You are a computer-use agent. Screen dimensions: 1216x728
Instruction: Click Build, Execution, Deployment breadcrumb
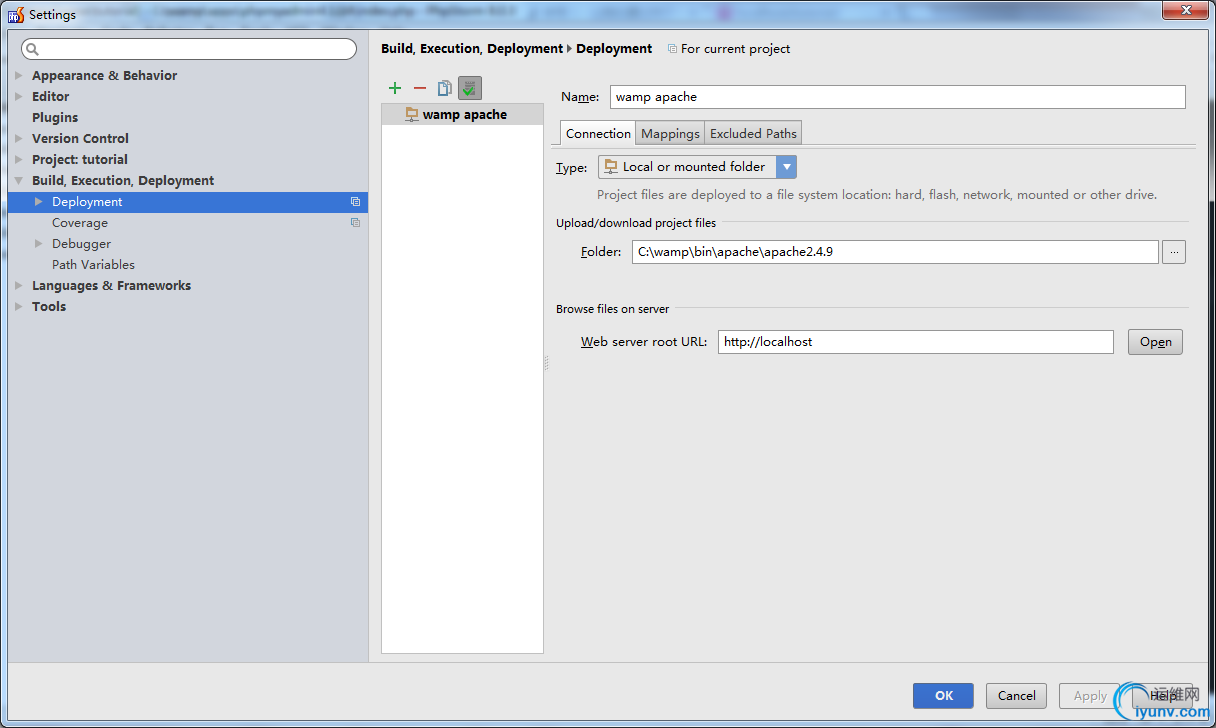point(472,49)
